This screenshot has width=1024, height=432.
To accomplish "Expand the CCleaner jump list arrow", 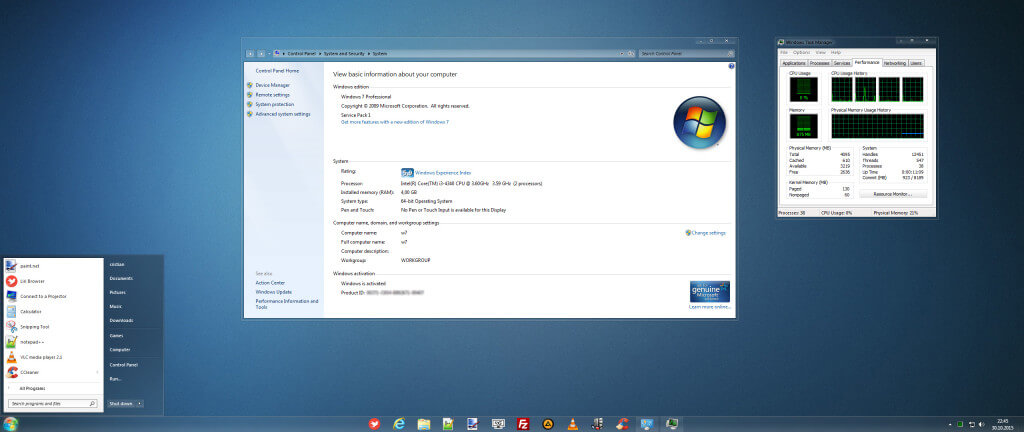I will [x=97, y=371].
